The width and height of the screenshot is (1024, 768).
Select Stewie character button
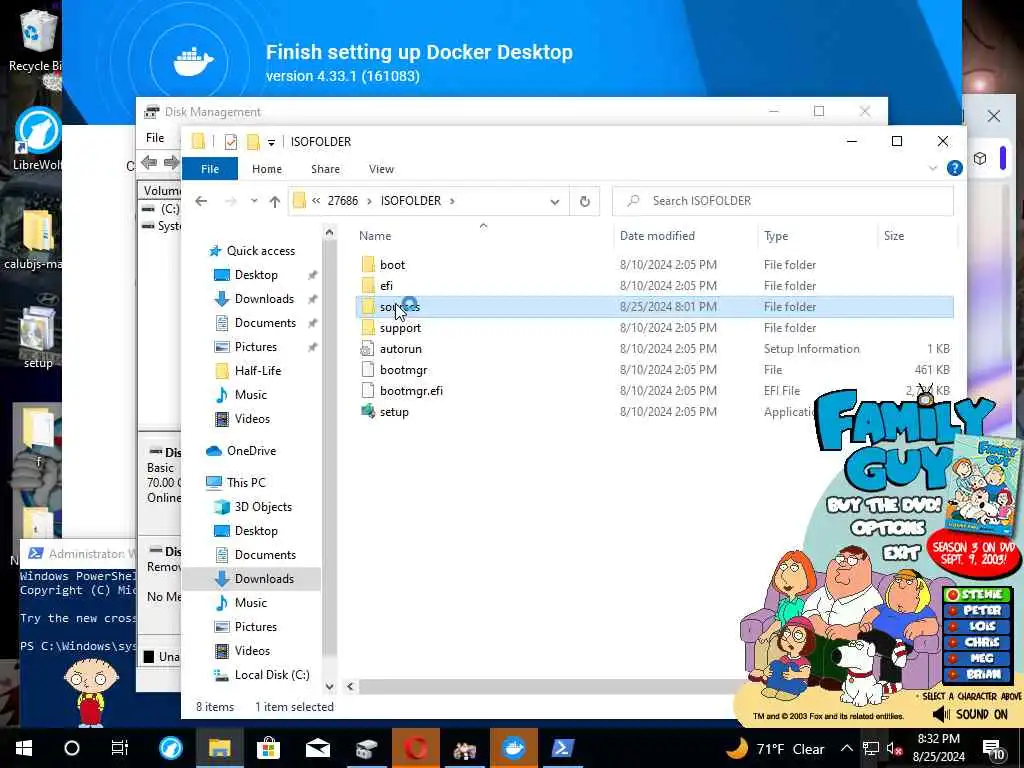click(977, 594)
